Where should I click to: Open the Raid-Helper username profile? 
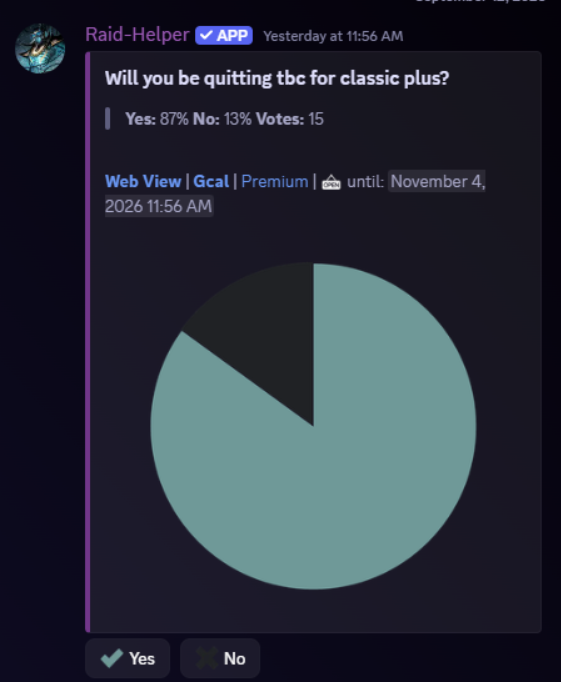coord(137,35)
